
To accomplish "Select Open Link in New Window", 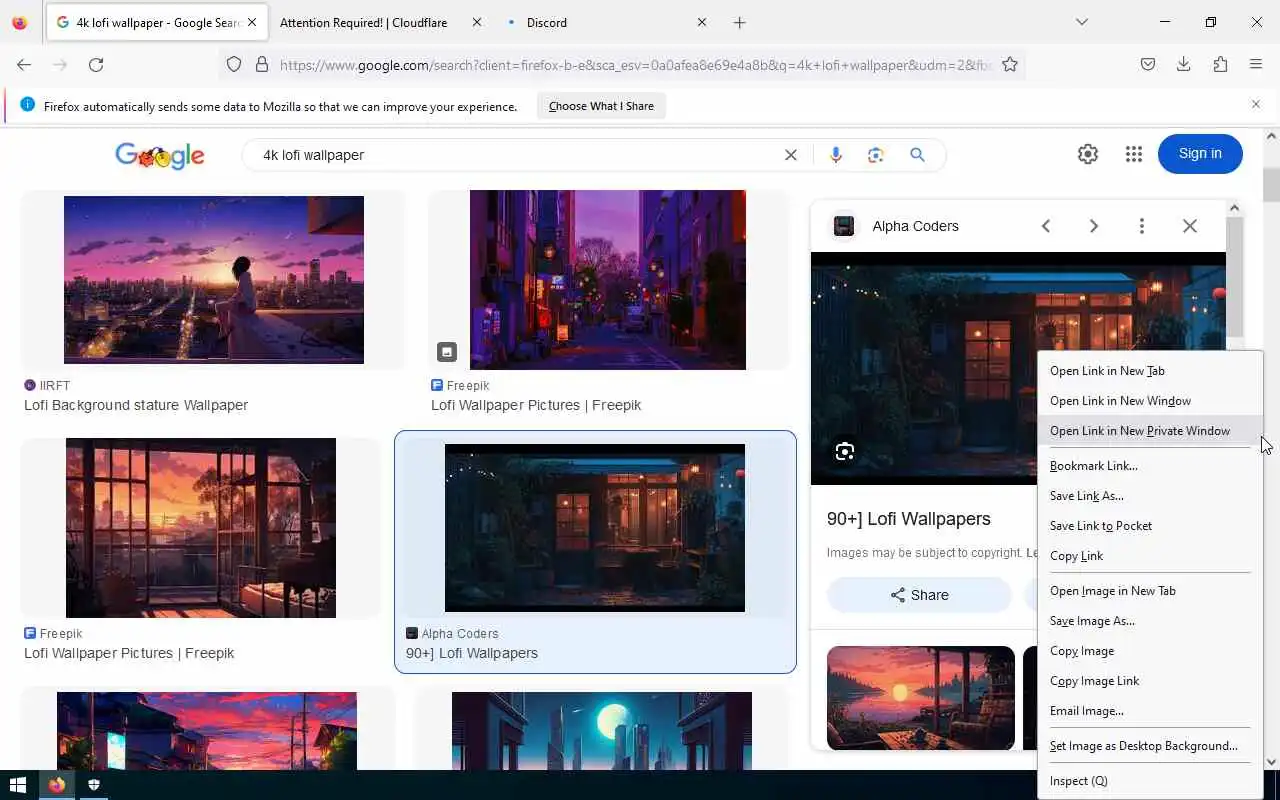I will pyautogui.click(x=1150, y=401).
